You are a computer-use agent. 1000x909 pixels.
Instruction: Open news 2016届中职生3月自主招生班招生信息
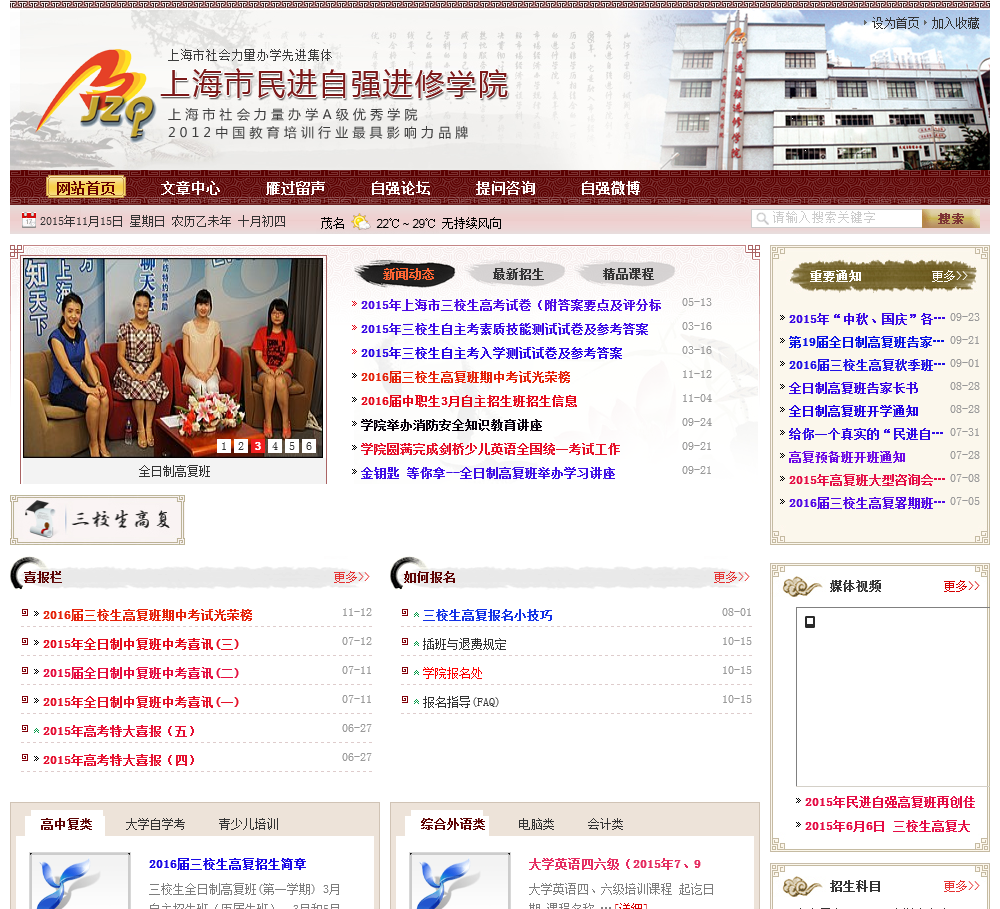[x=469, y=401]
